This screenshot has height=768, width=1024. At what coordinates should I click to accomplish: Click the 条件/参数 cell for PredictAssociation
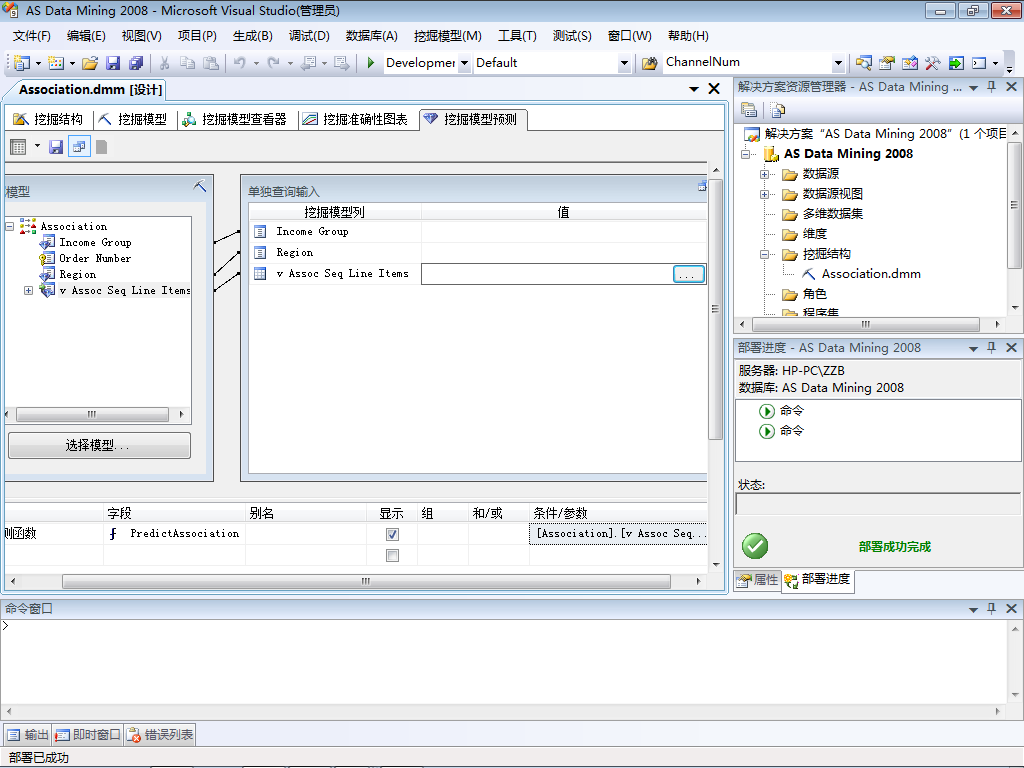618,534
